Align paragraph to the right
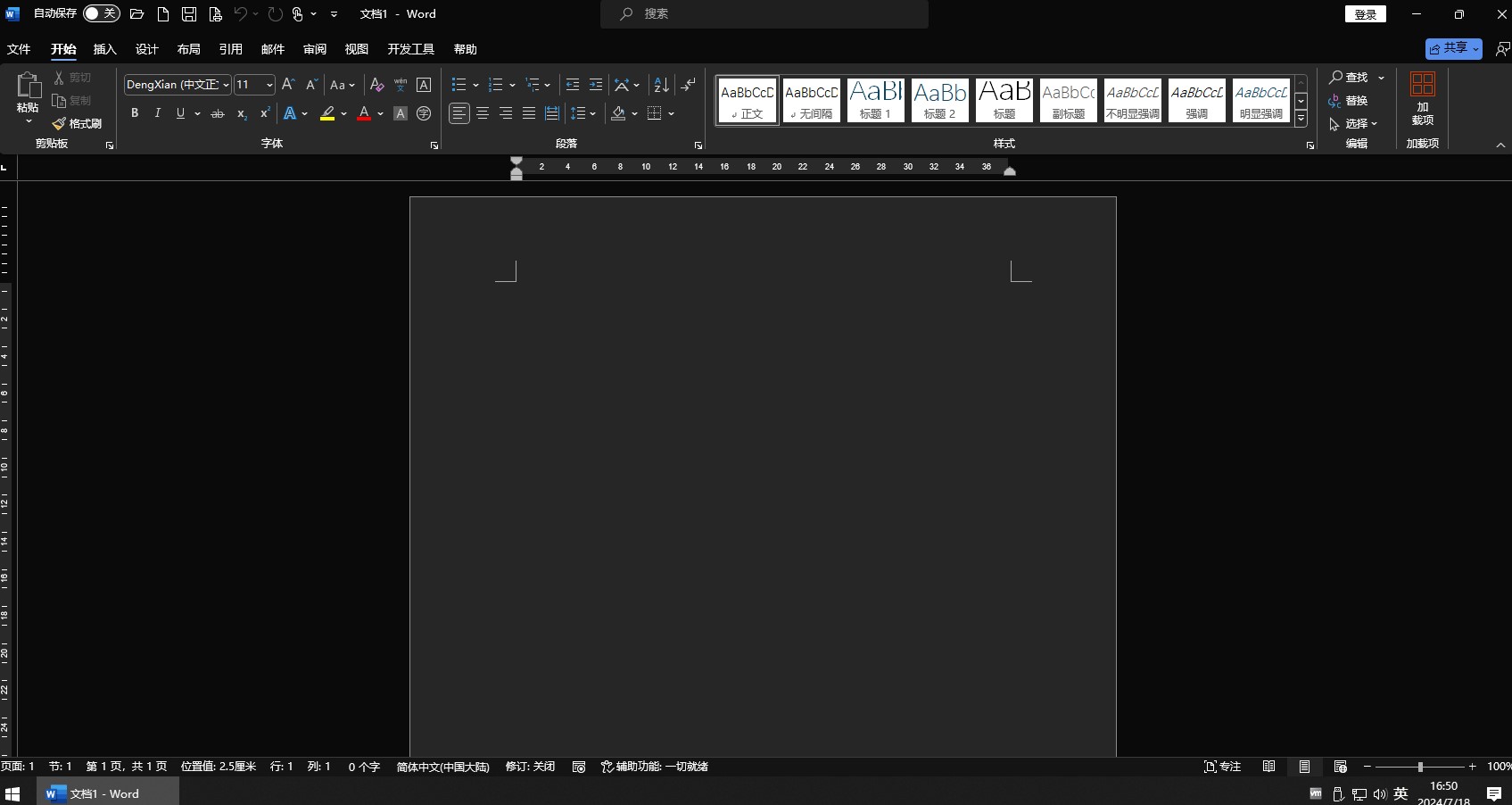This screenshot has height=805, width=1512. pos(506,113)
